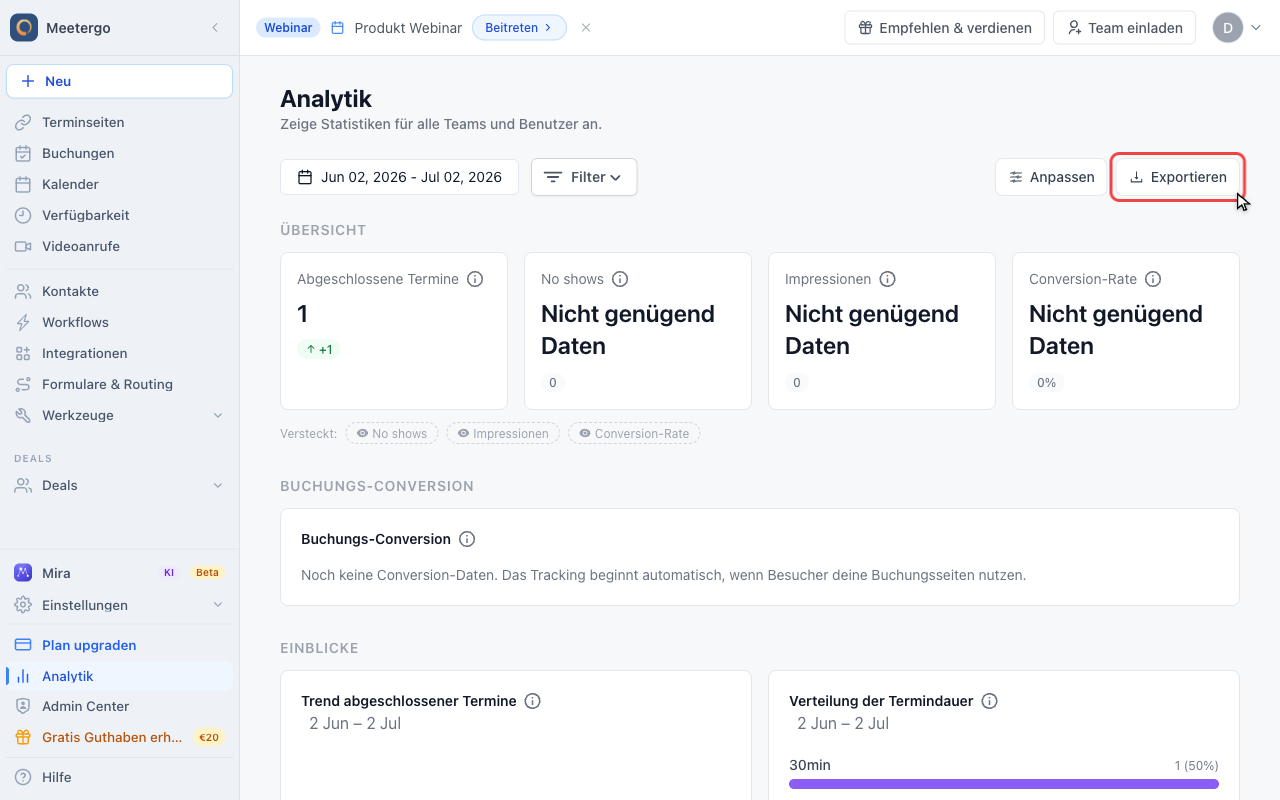Click the Webinar badge
Viewport: 1280px width, 800px height.
288,28
